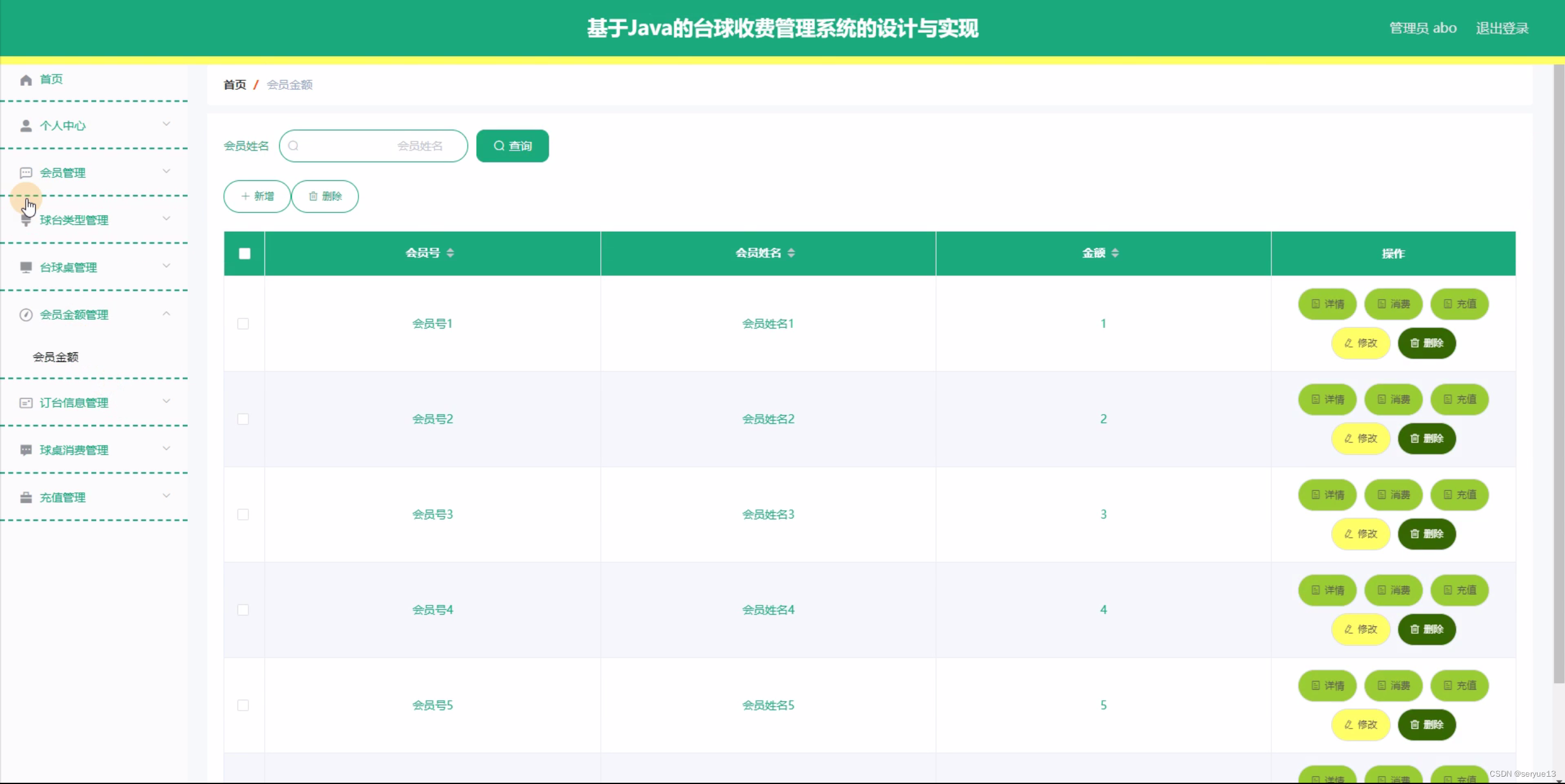Open the 会员金额 submenu item
This screenshot has height=784, width=1565.
point(56,357)
